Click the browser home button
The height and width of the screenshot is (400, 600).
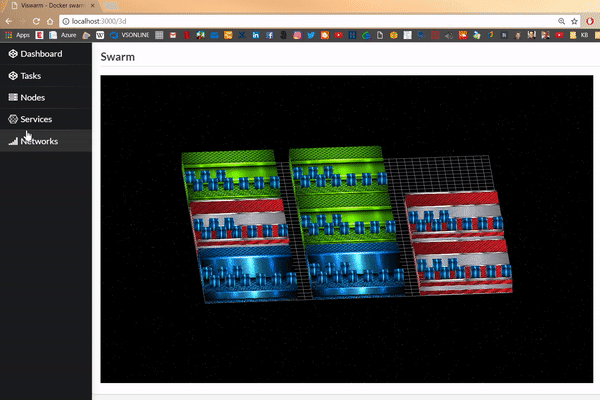(50, 21)
